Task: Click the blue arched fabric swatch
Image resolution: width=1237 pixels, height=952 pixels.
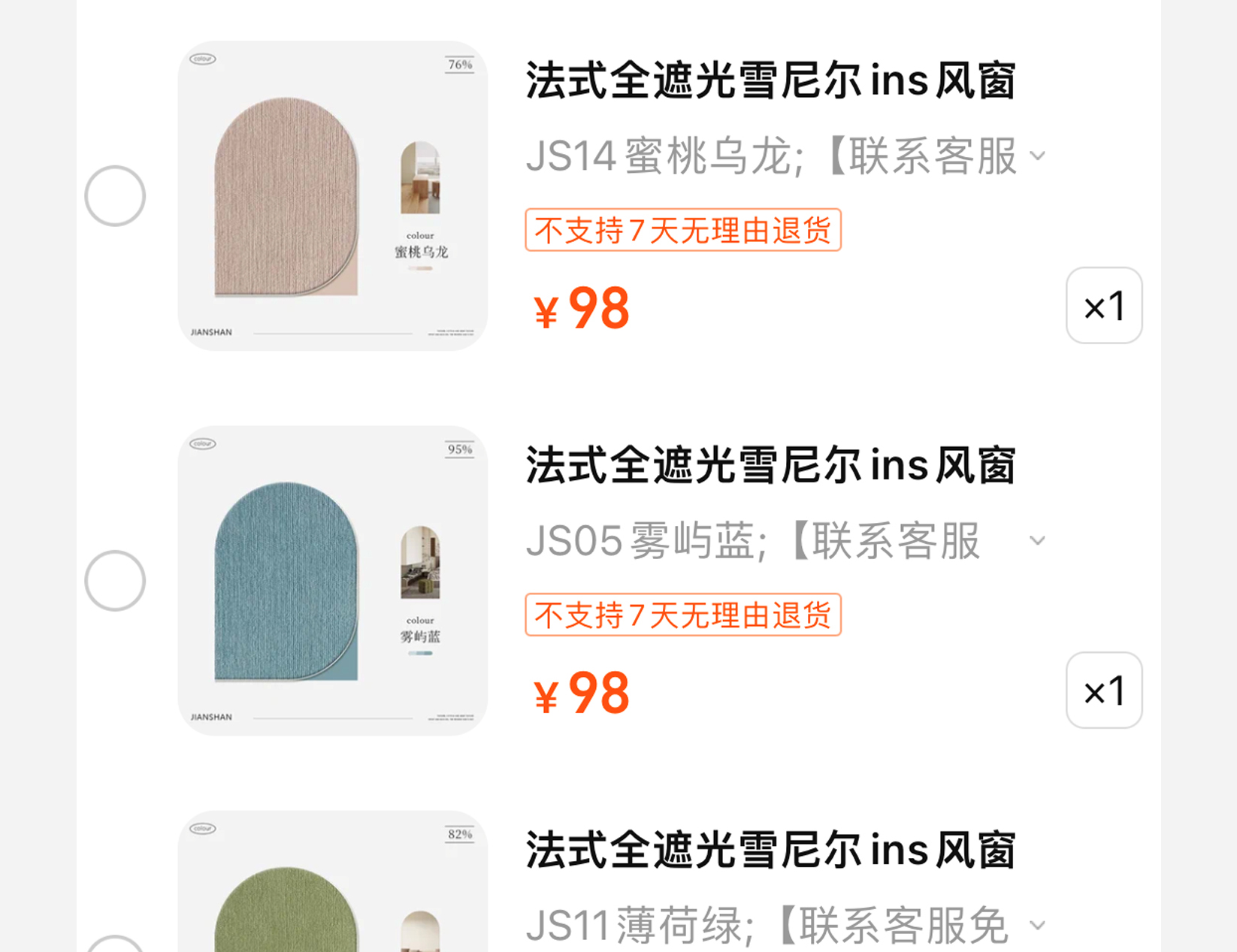Action: click(286, 582)
